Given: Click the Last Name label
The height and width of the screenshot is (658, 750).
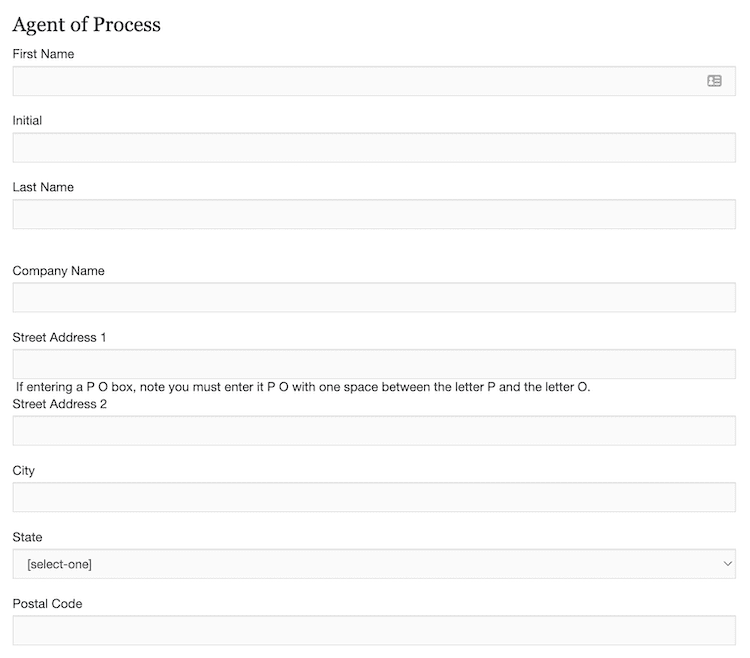Looking at the screenshot, I should coord(43,187).
